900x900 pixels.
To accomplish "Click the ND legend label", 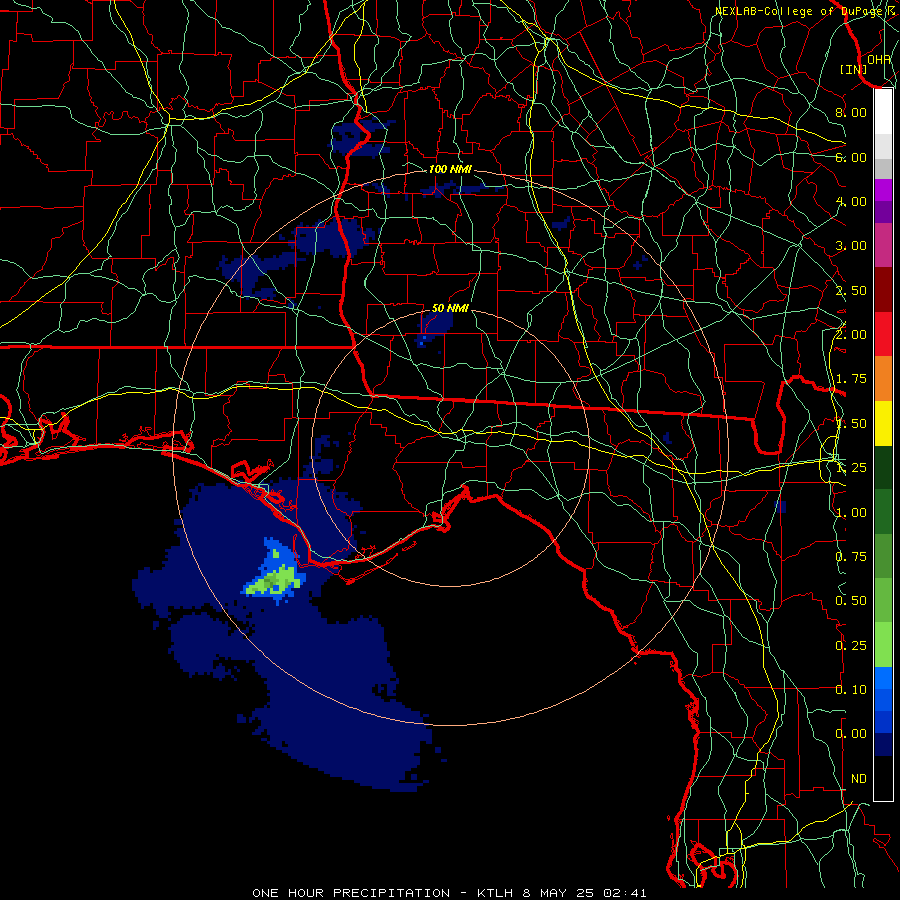I will (859, 779).
